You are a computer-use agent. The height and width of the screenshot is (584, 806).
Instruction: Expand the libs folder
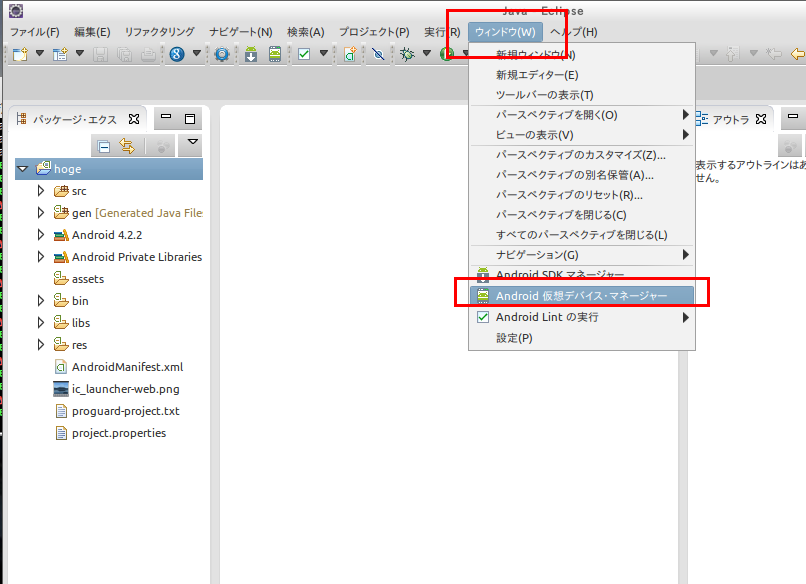pyautogui.click(x=41, y=322)
